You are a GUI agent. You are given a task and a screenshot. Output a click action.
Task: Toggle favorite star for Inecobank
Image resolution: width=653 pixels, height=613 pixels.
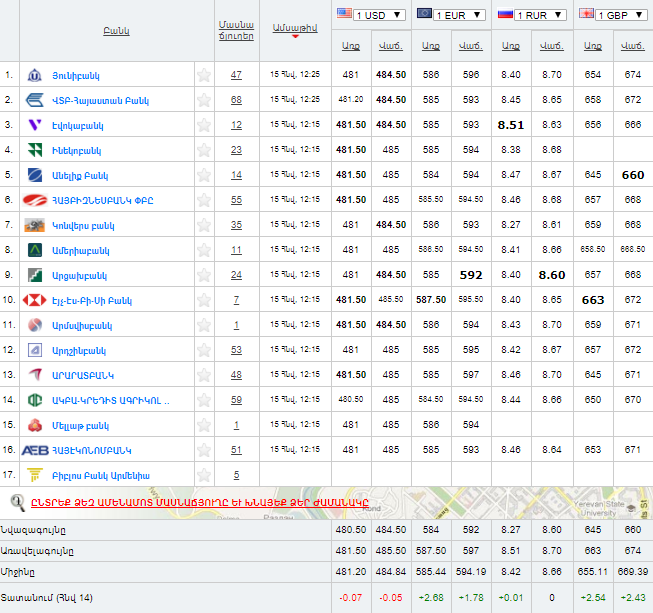click(x=204, y=150)
